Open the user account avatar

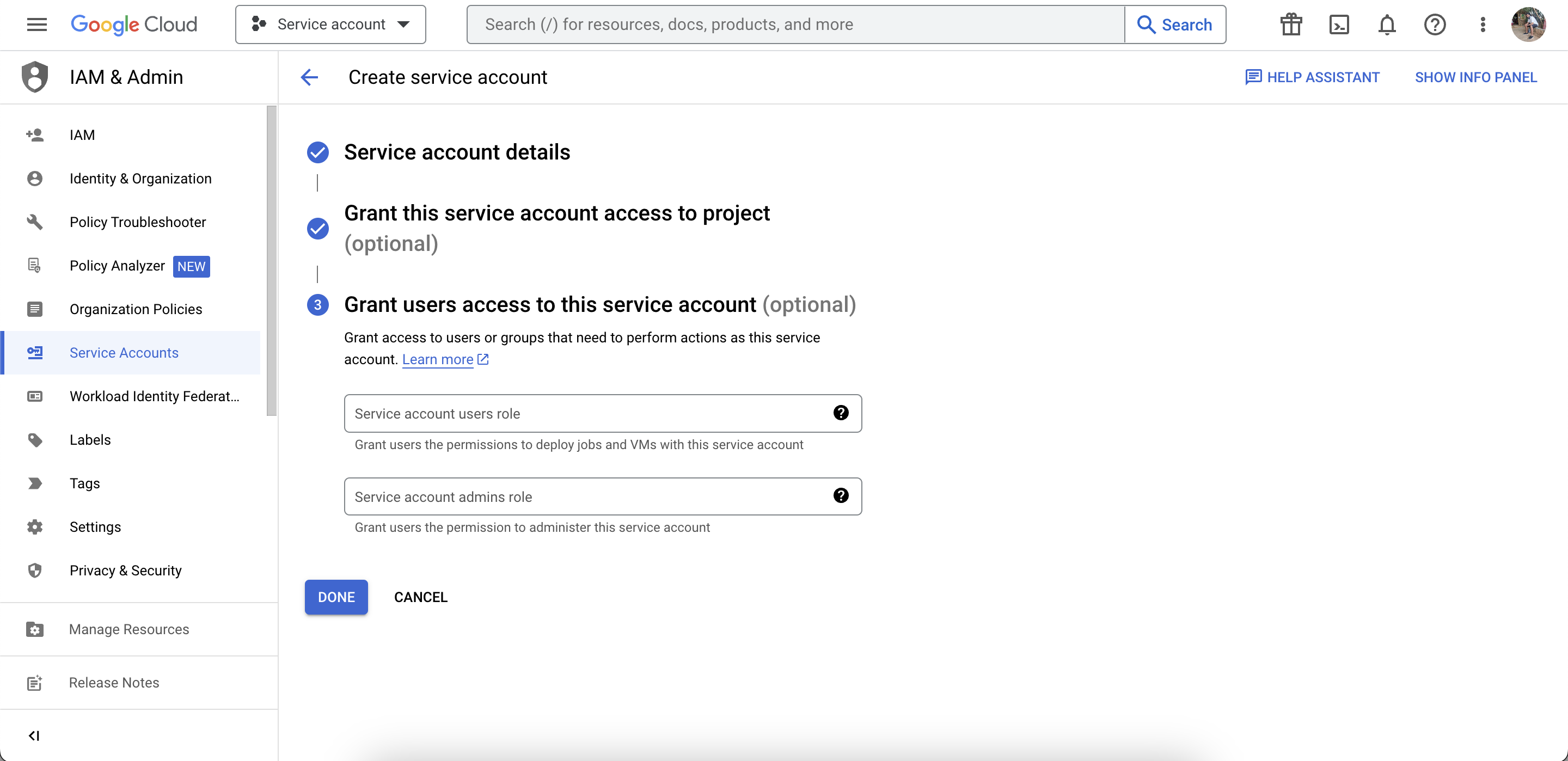click(1528, 24)
